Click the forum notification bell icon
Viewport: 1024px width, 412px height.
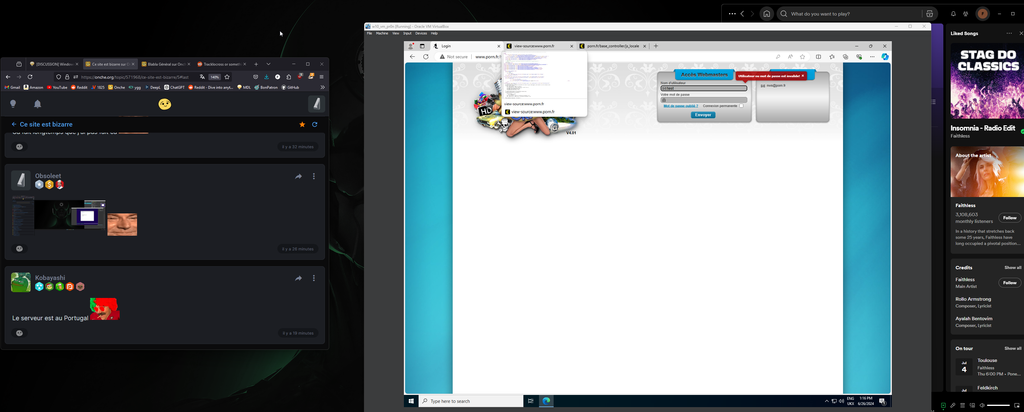coord(37,104)
